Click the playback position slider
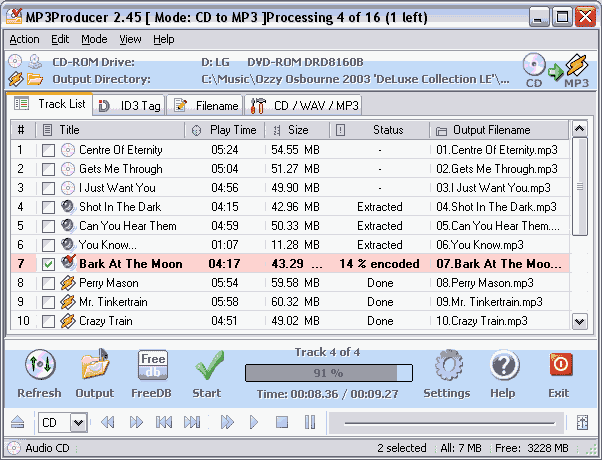 [x=449, y=423]
